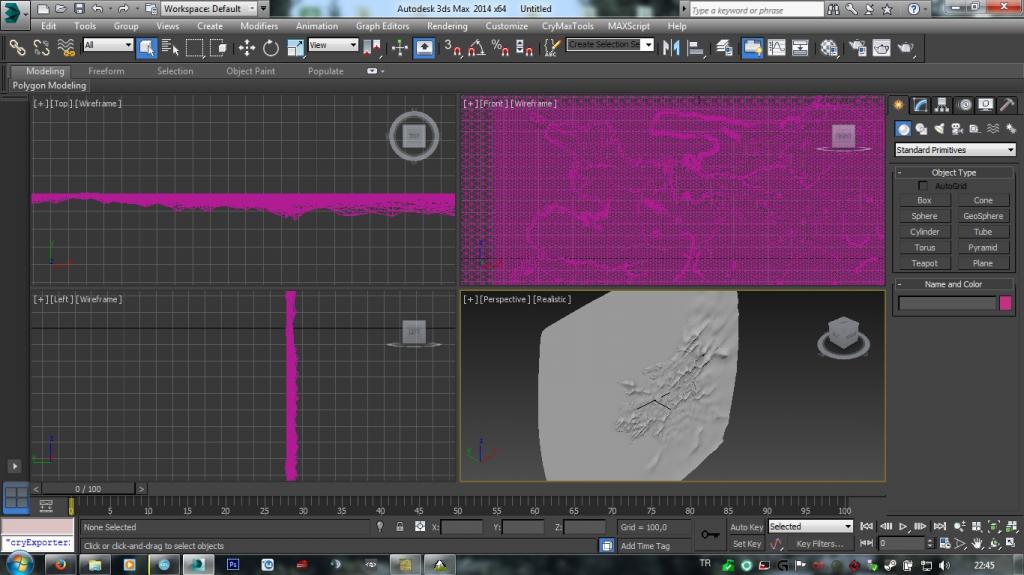This screenshot has height=575, width=1024.
Task: Open the Create Selection Set dropdown
Action: click(610, 45)
